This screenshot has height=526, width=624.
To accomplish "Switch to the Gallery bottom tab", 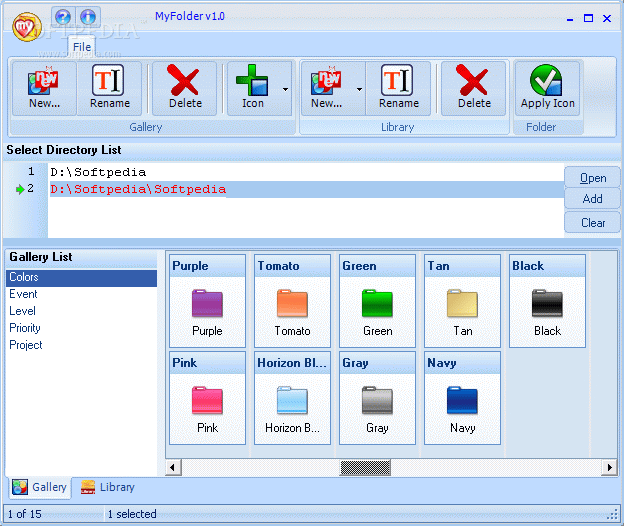I will [40, 487].
